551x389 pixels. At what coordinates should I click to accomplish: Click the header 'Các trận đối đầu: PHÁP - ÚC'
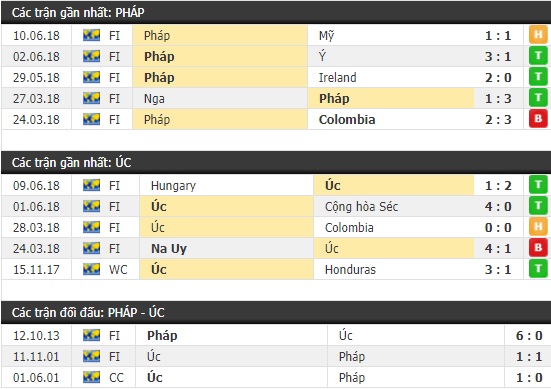[x=88, y=312]
